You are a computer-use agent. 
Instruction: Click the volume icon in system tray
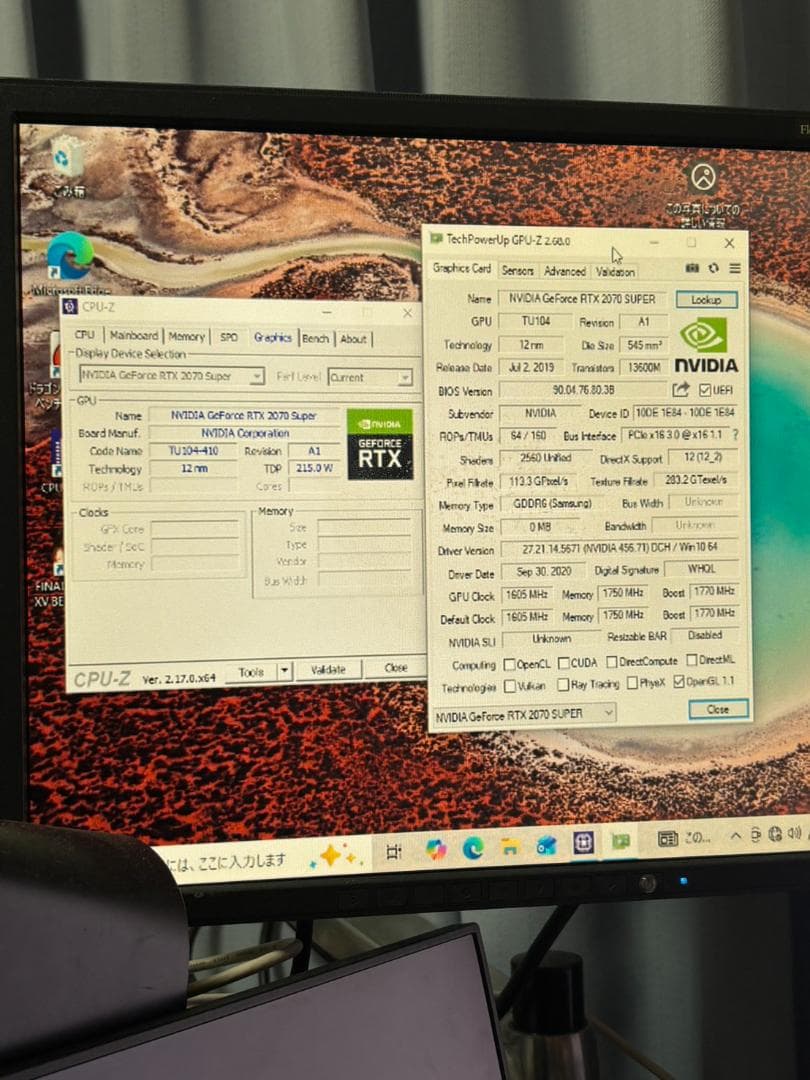[x=794, y=833]
